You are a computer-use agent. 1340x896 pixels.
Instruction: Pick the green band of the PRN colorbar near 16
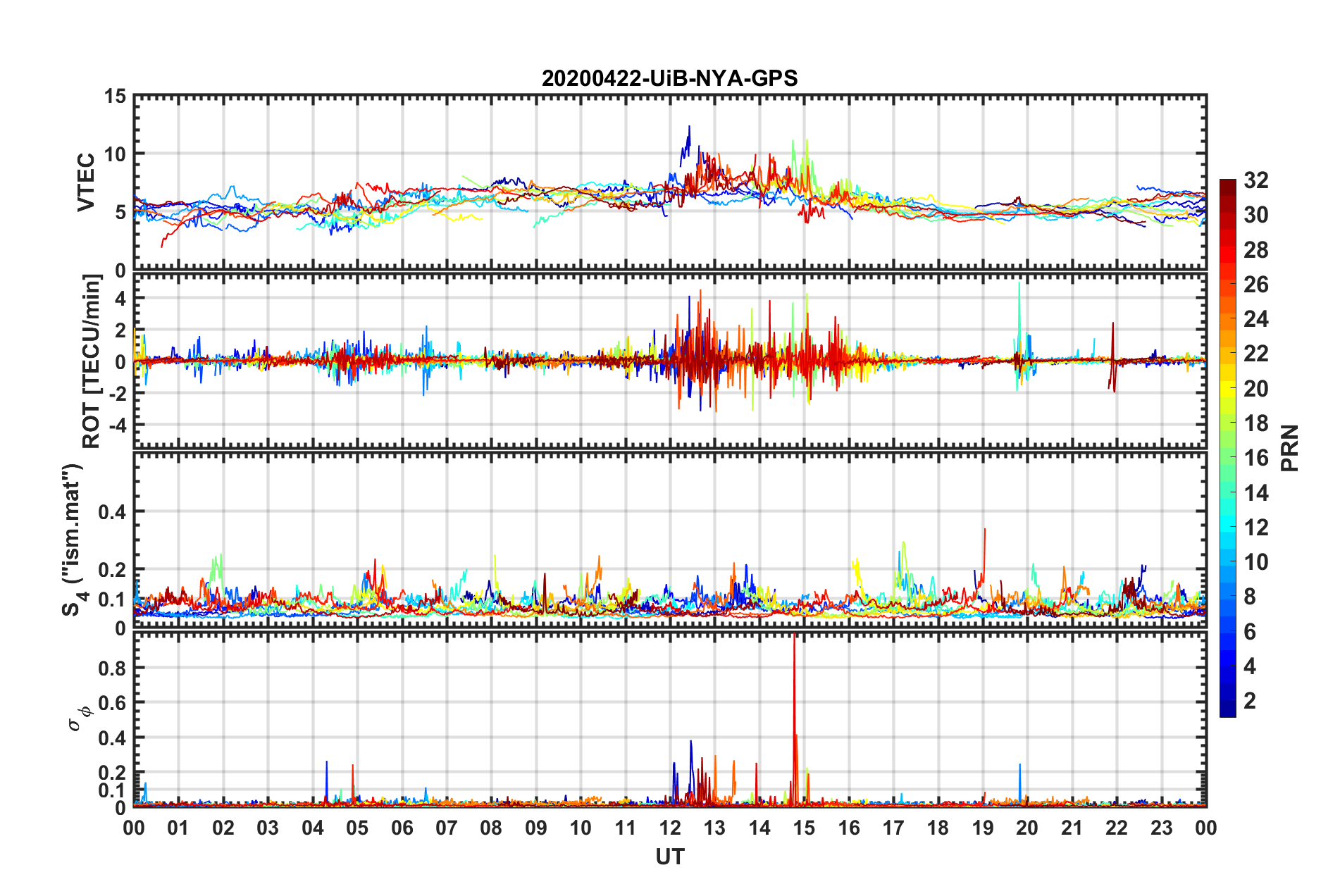pos(1228,456)
